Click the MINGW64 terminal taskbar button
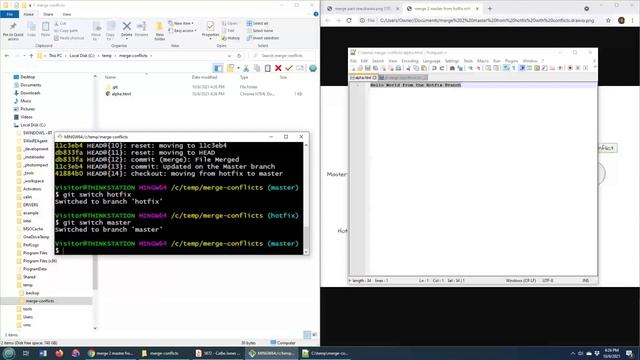 point(272,353)
